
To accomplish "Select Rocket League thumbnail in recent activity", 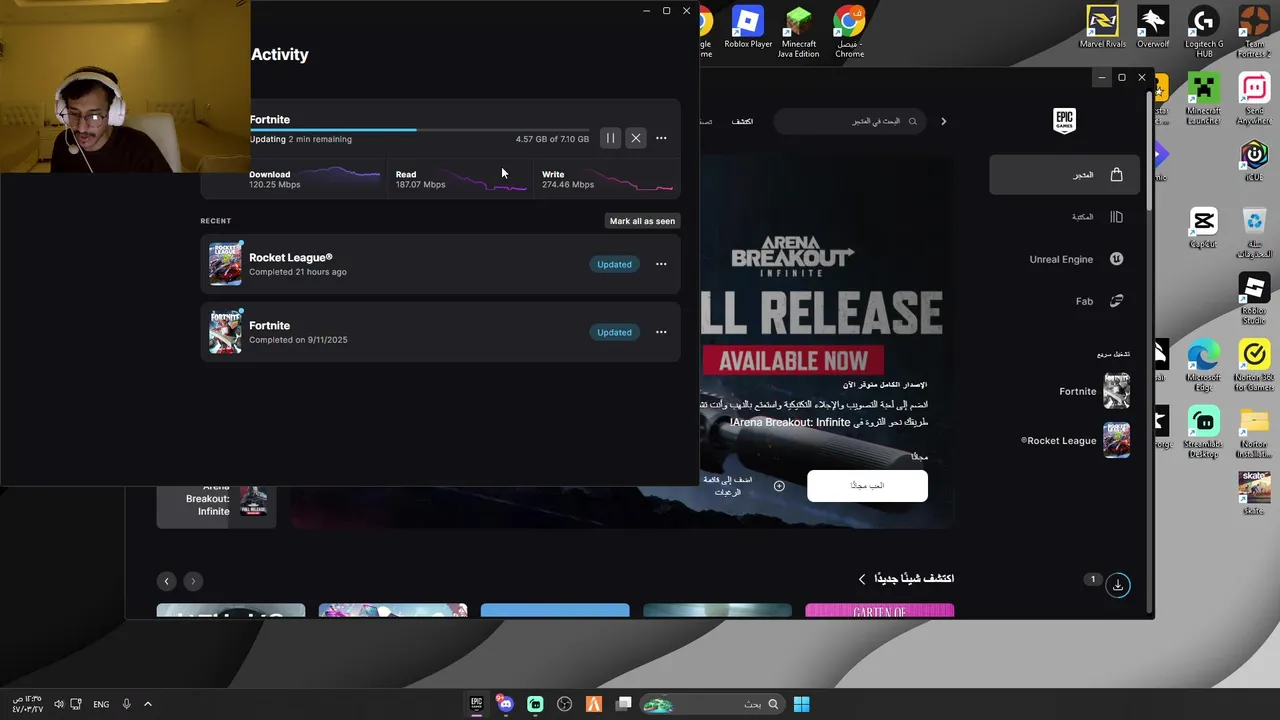I will (225, 264).
